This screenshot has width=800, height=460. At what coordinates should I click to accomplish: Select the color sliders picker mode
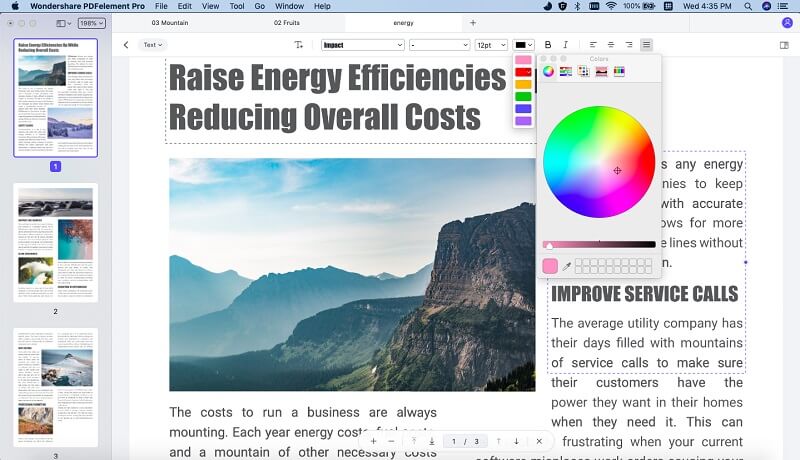click(566, 71)
